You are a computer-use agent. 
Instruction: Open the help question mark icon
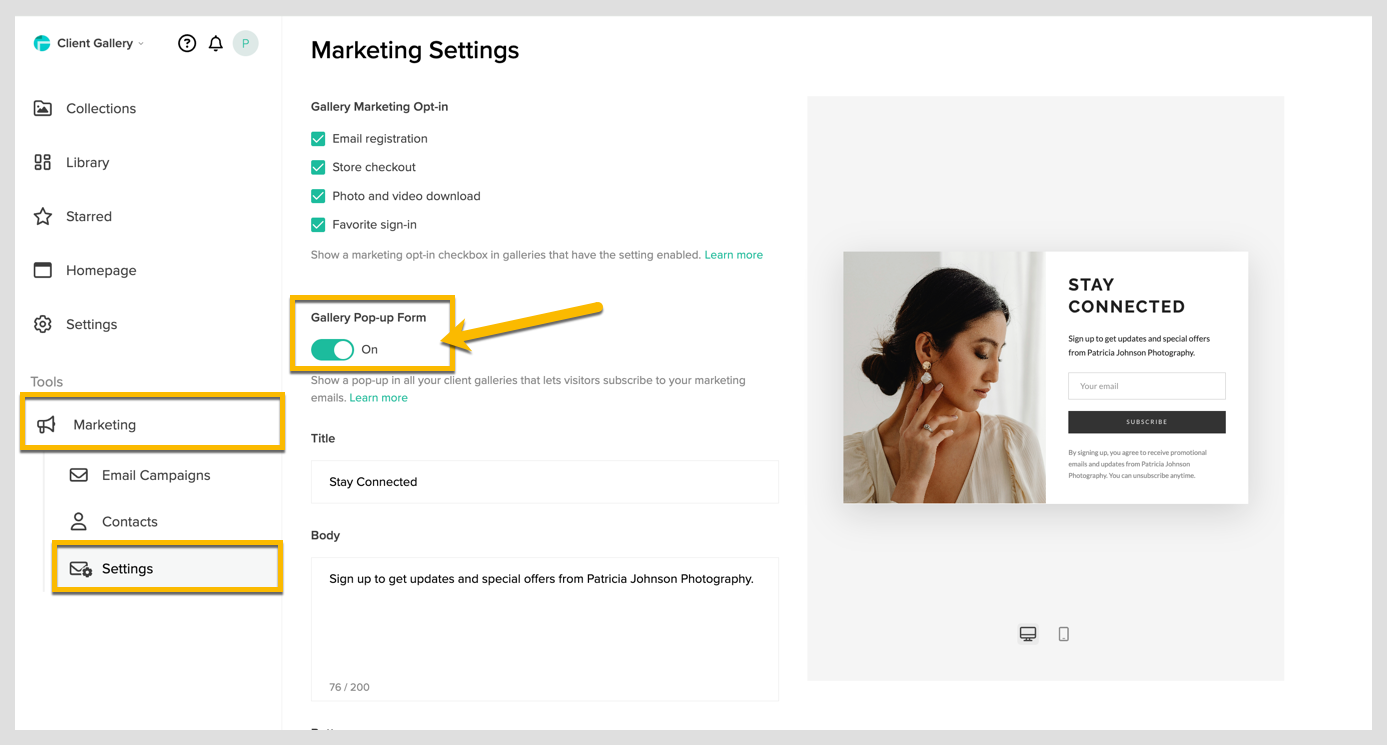point(187,43)
